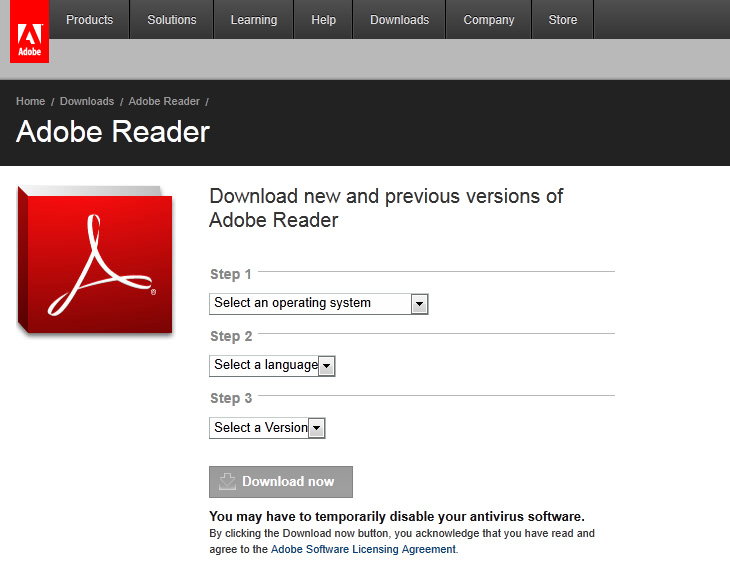Open the Products menu
730x571 pixels.
click(90, 20)
